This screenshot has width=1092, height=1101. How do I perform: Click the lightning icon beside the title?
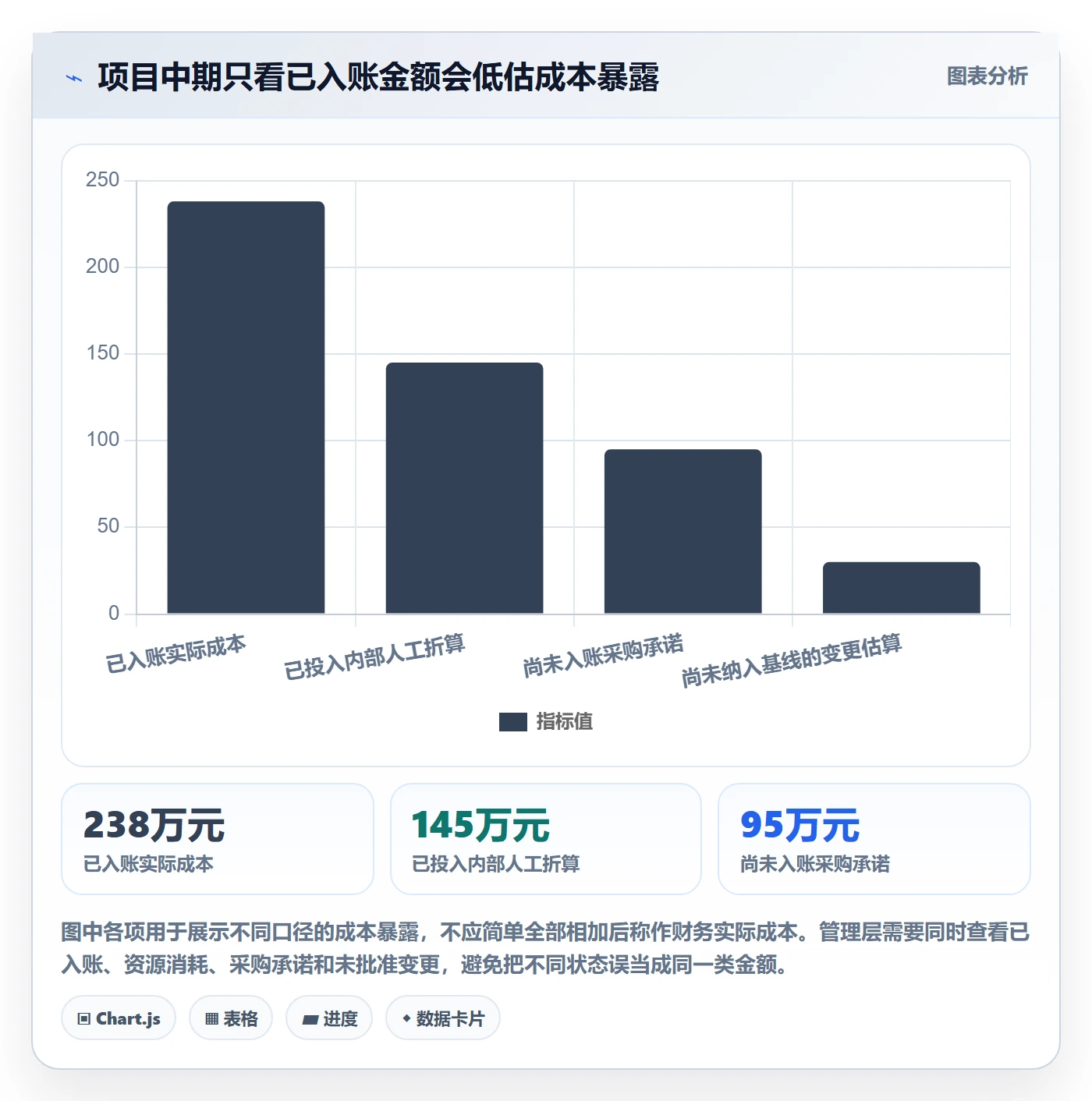coord(74,78)
